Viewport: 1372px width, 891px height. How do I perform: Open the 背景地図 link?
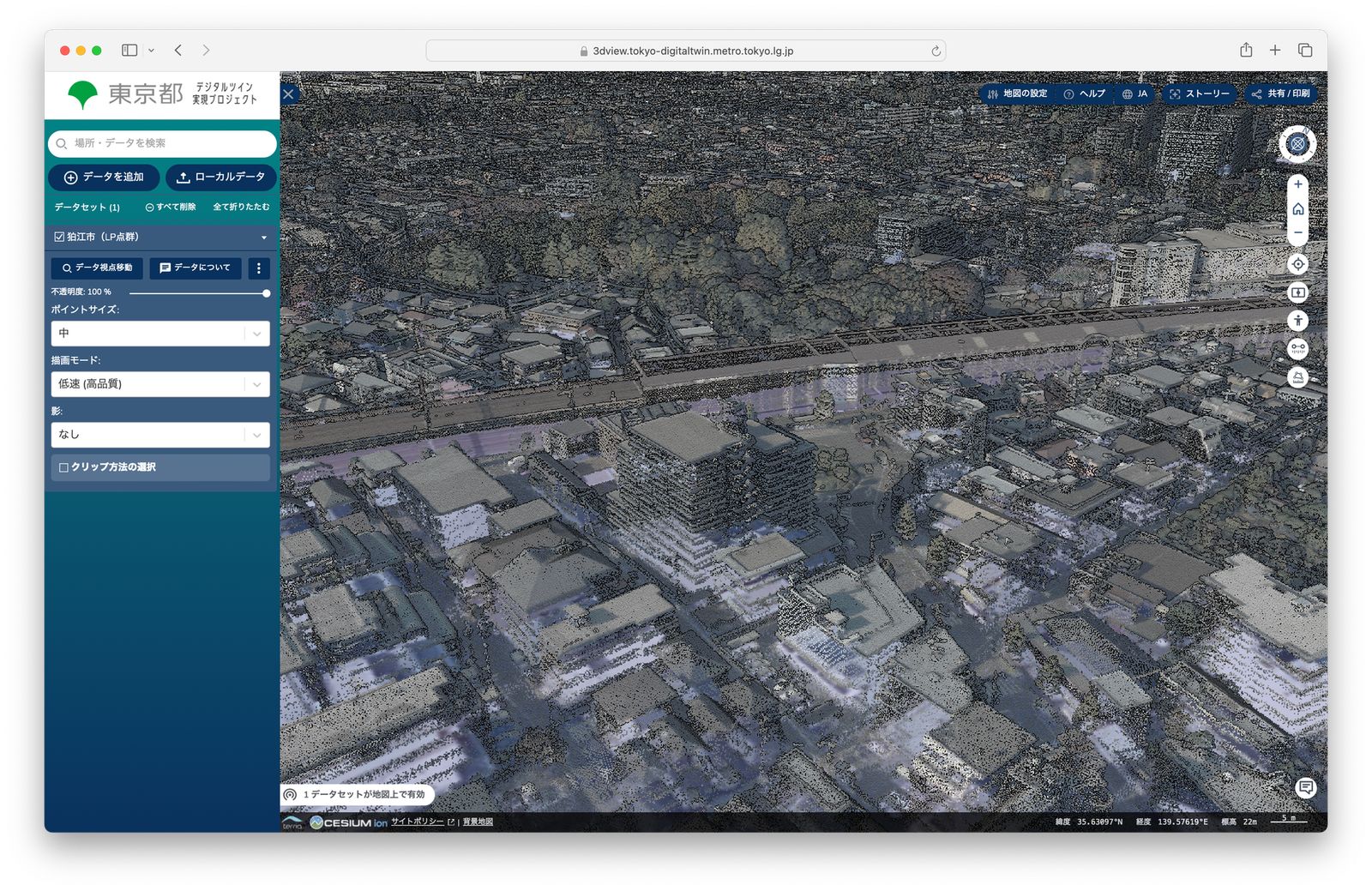[x=478, y=822]
